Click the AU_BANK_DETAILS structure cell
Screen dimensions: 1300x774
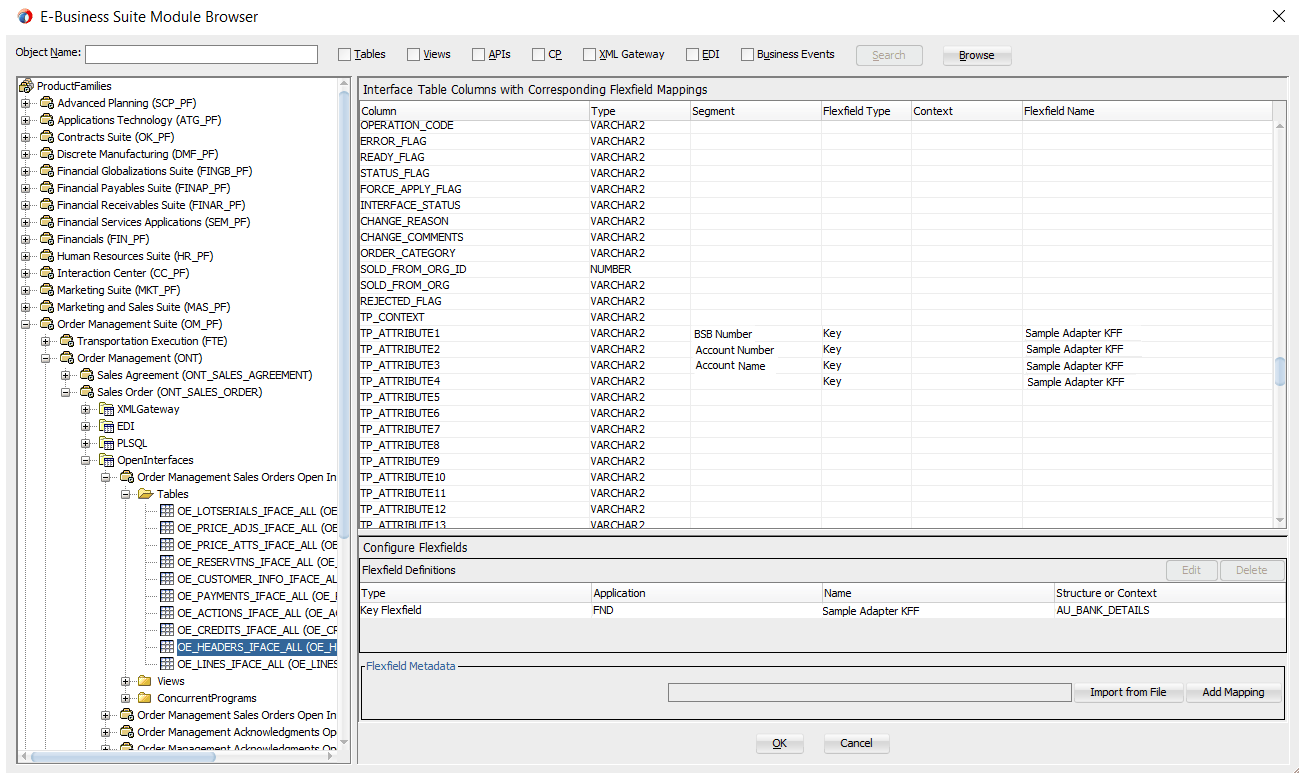(1169, 610)
